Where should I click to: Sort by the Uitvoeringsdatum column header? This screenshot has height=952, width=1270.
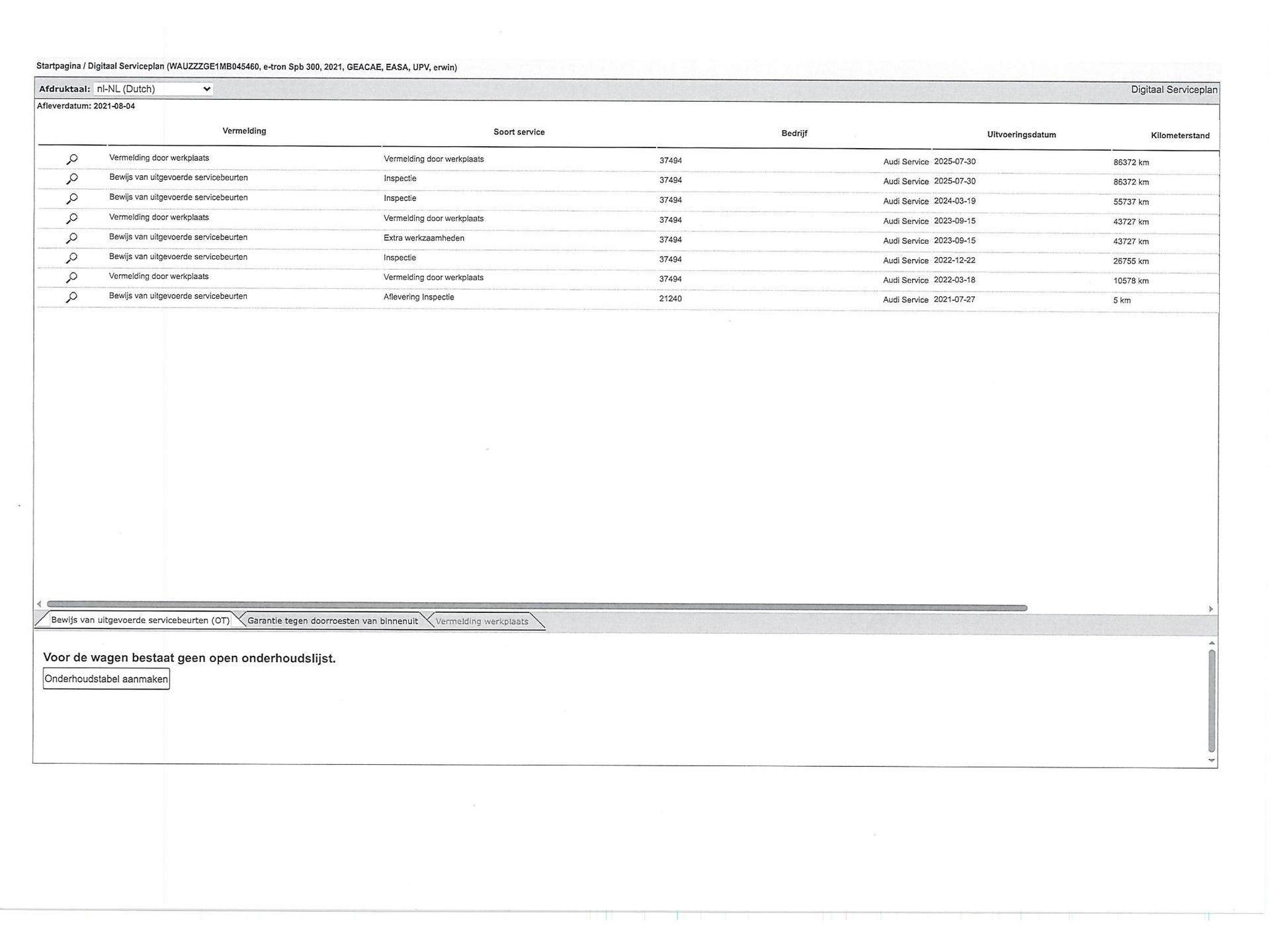1021,135
